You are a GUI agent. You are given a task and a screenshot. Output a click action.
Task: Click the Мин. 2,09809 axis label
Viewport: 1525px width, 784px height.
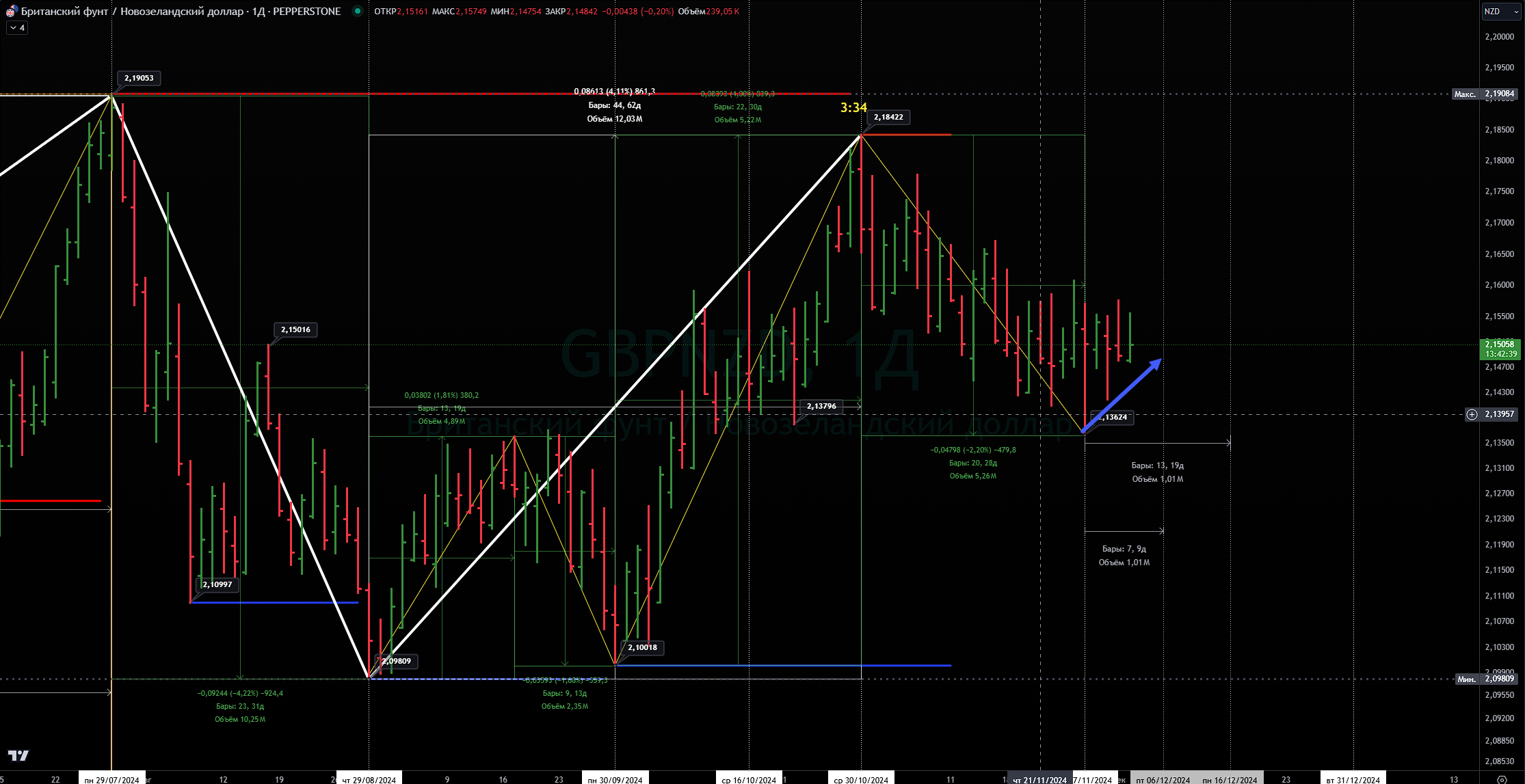point(1485,679)
